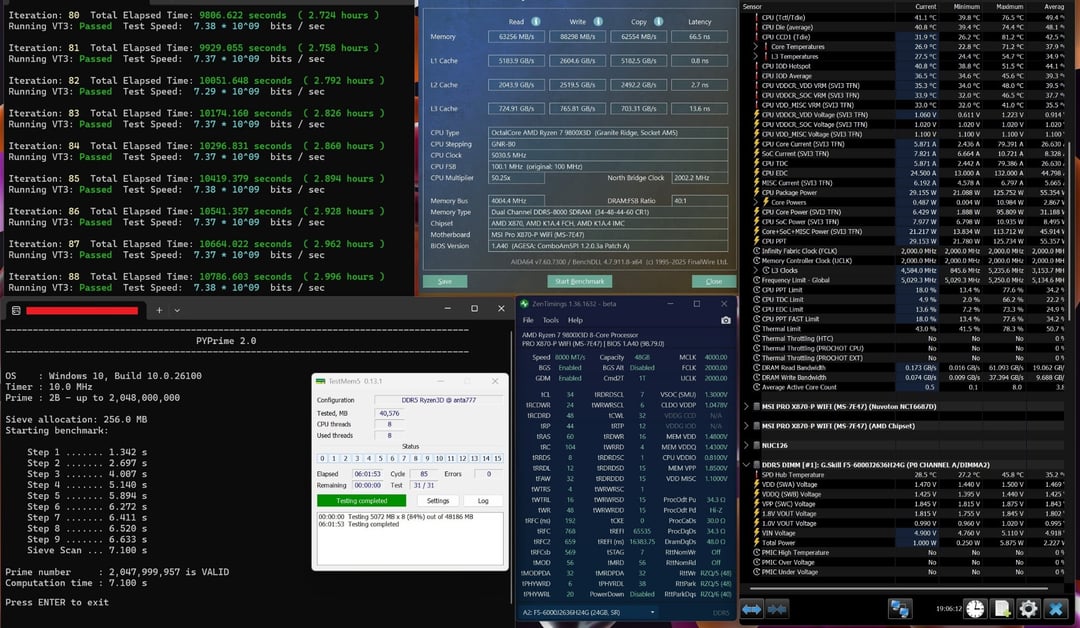Click ZenTimings camera screenshot icon
The height and width of the screenshot is (628, 1080).
(x=725, y=320)
